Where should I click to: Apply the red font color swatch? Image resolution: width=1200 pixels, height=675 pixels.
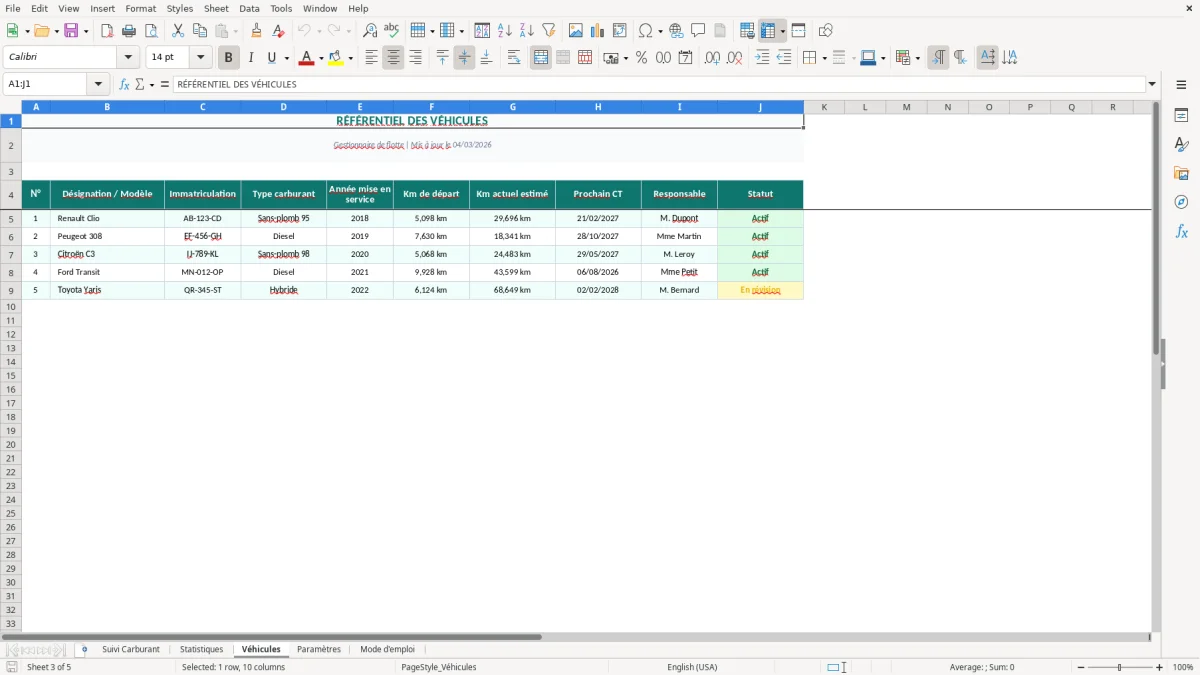(x=306, y=58)
